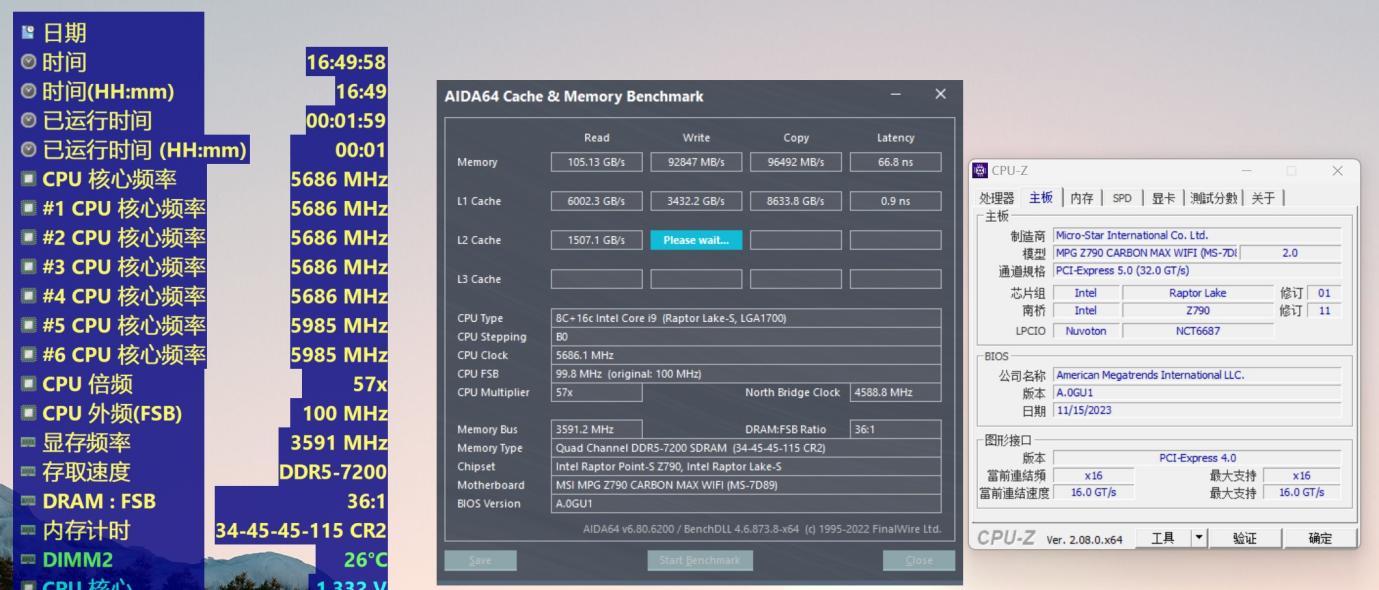Screen dimensions: 1379x590
Task: Click the clock icon beside 已运行时间 (HH:mm)
Action: 28,151
